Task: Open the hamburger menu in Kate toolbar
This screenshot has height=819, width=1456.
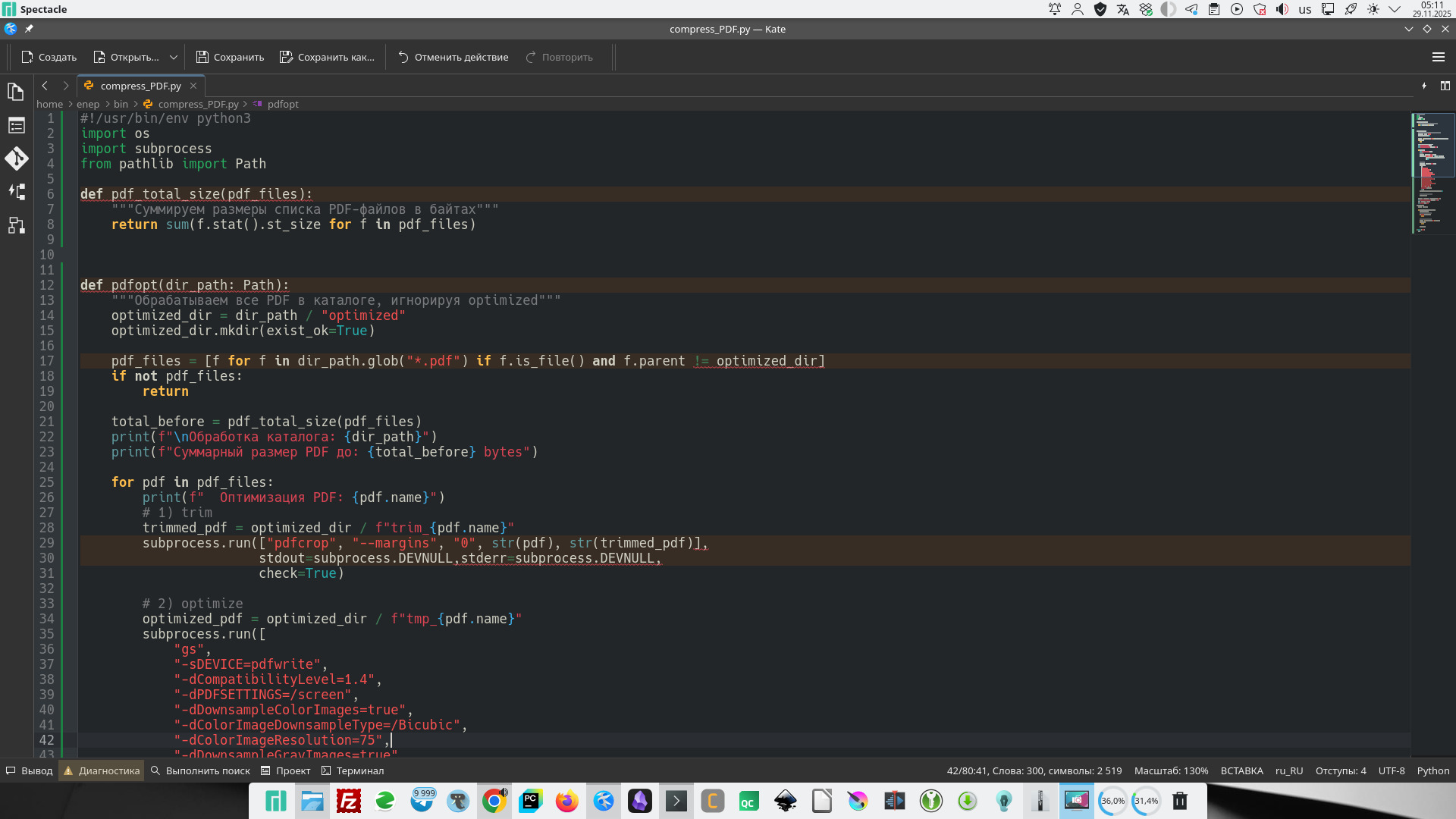Action: tap(1438, 57)
